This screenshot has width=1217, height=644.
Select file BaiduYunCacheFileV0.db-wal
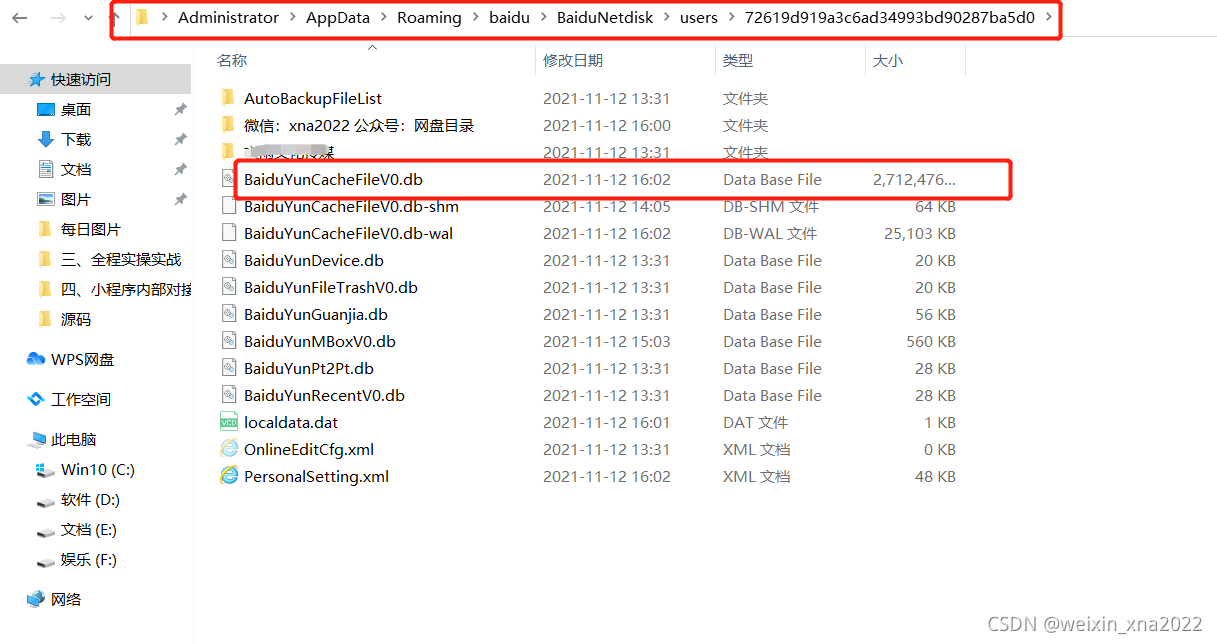point(349,234)
